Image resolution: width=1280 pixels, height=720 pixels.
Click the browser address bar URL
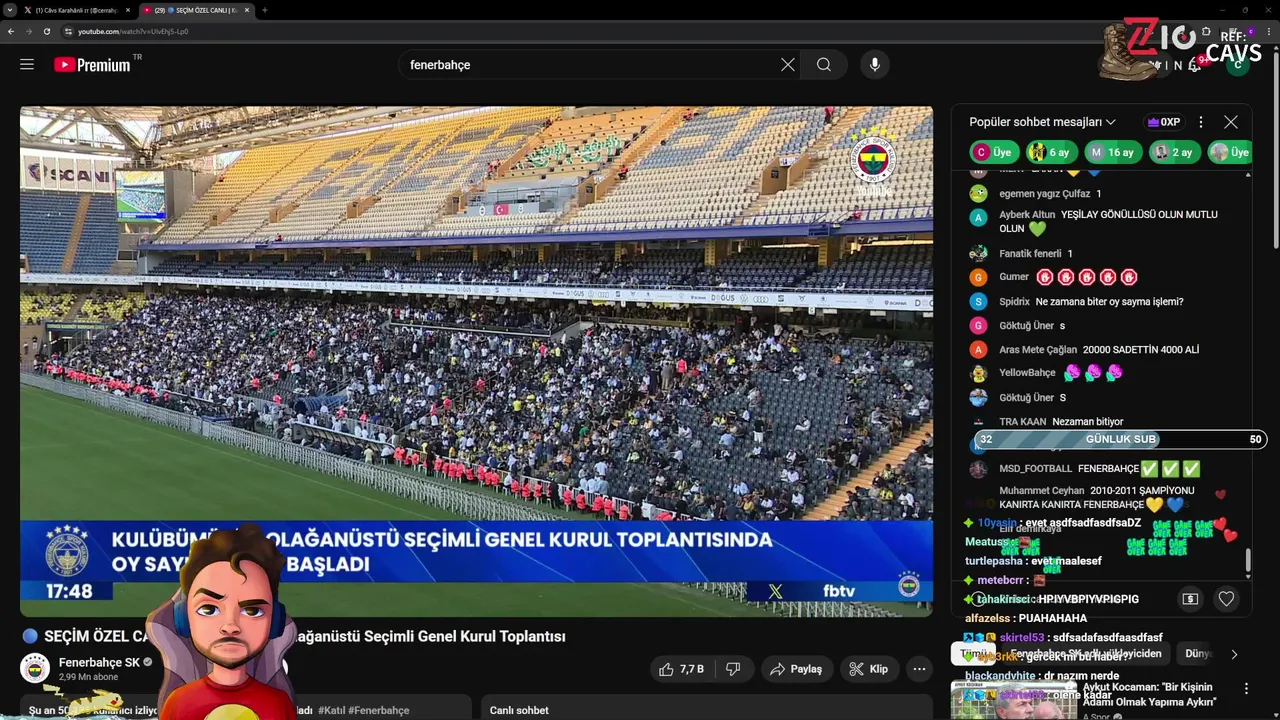pyautogui.click(x=133, y=31)
